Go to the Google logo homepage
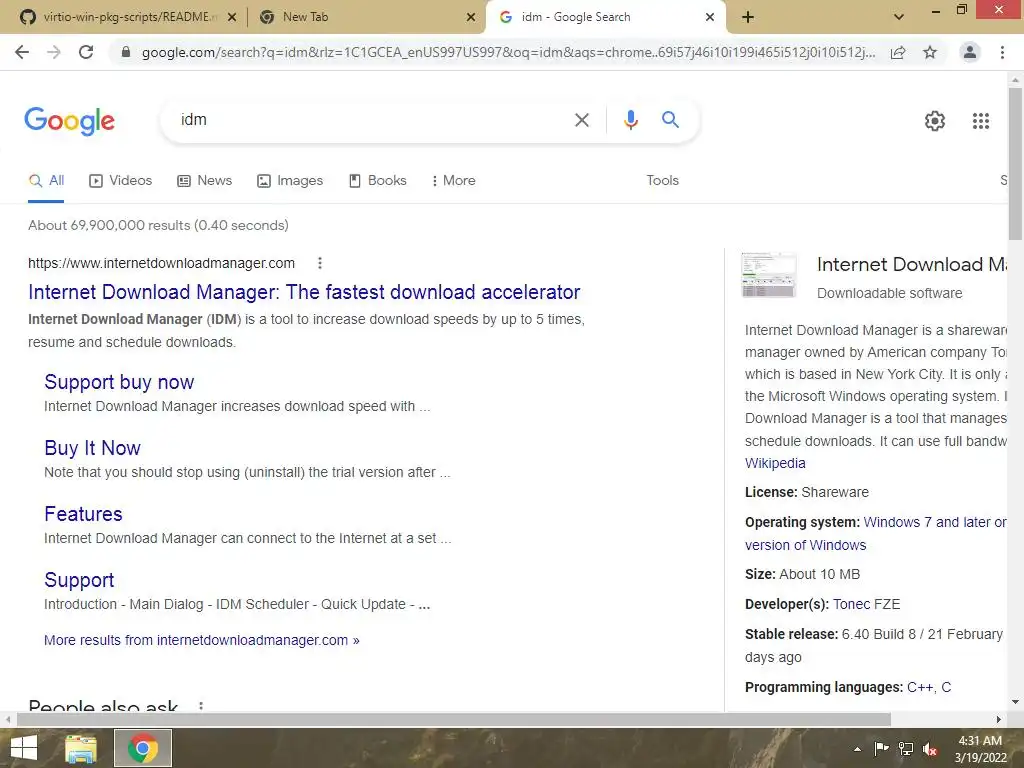Image resolution: width=1024 pixels, height=768 pixels. 69,121
